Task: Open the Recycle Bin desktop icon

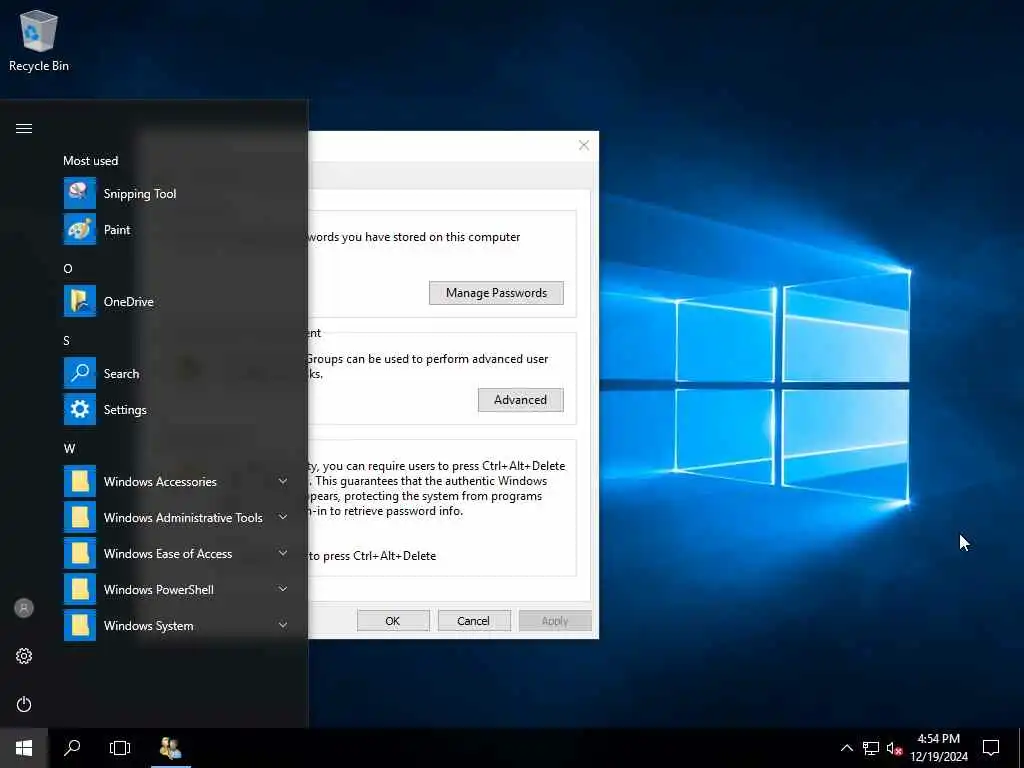Action: (x=39, y=40)
